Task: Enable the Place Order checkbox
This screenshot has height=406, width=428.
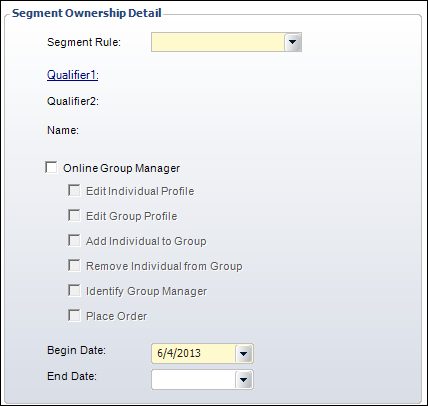Action: [x=74, y=316]
